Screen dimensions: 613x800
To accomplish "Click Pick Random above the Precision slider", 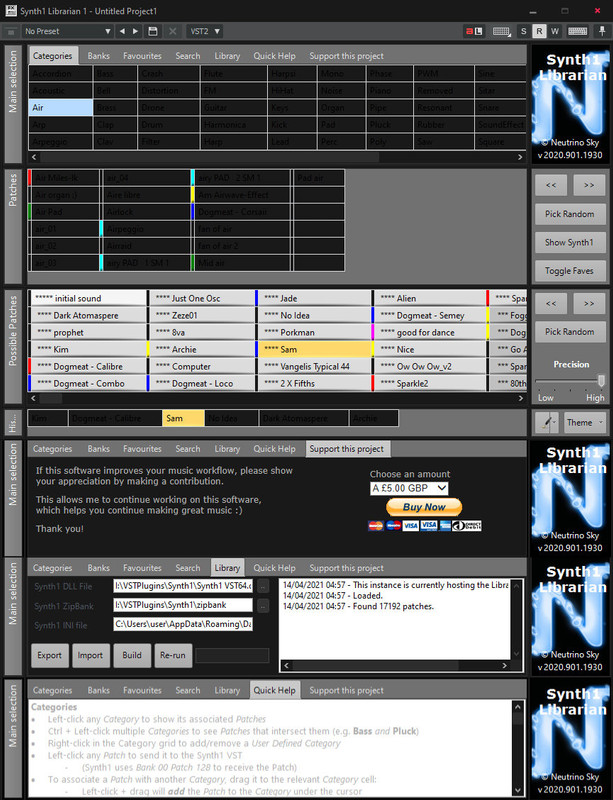I will 570,332.
